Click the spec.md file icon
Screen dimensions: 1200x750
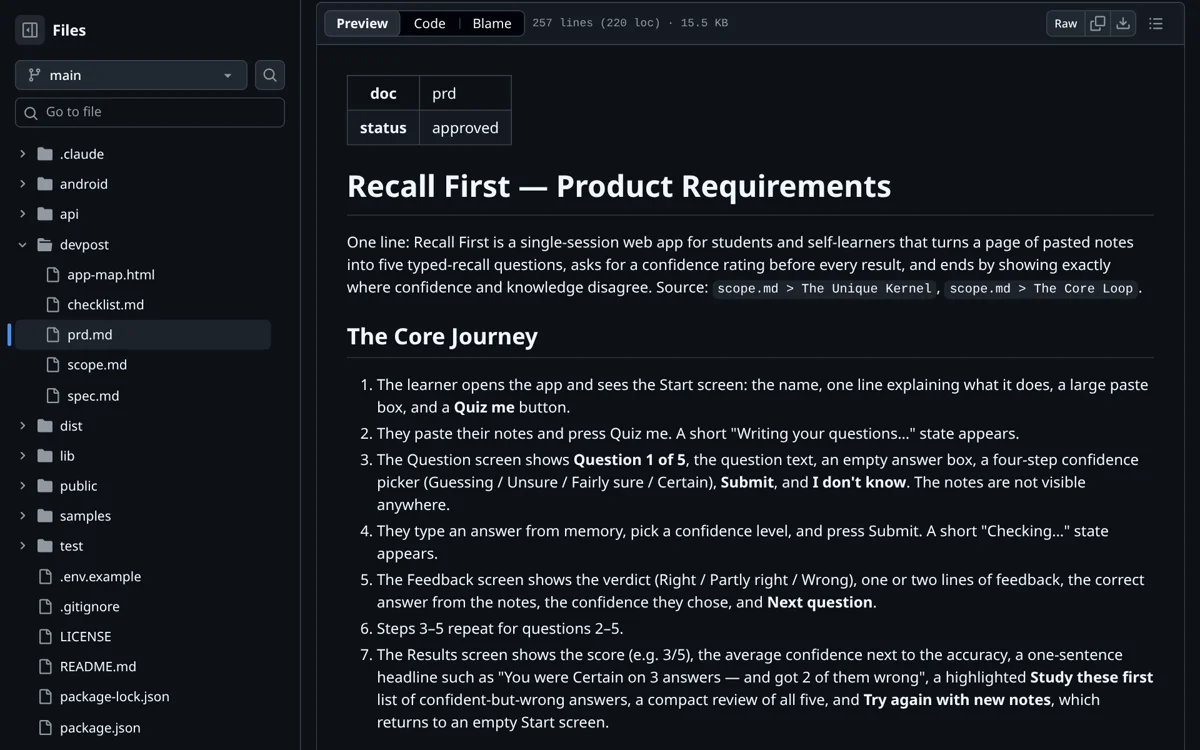(x=53, y=396)
